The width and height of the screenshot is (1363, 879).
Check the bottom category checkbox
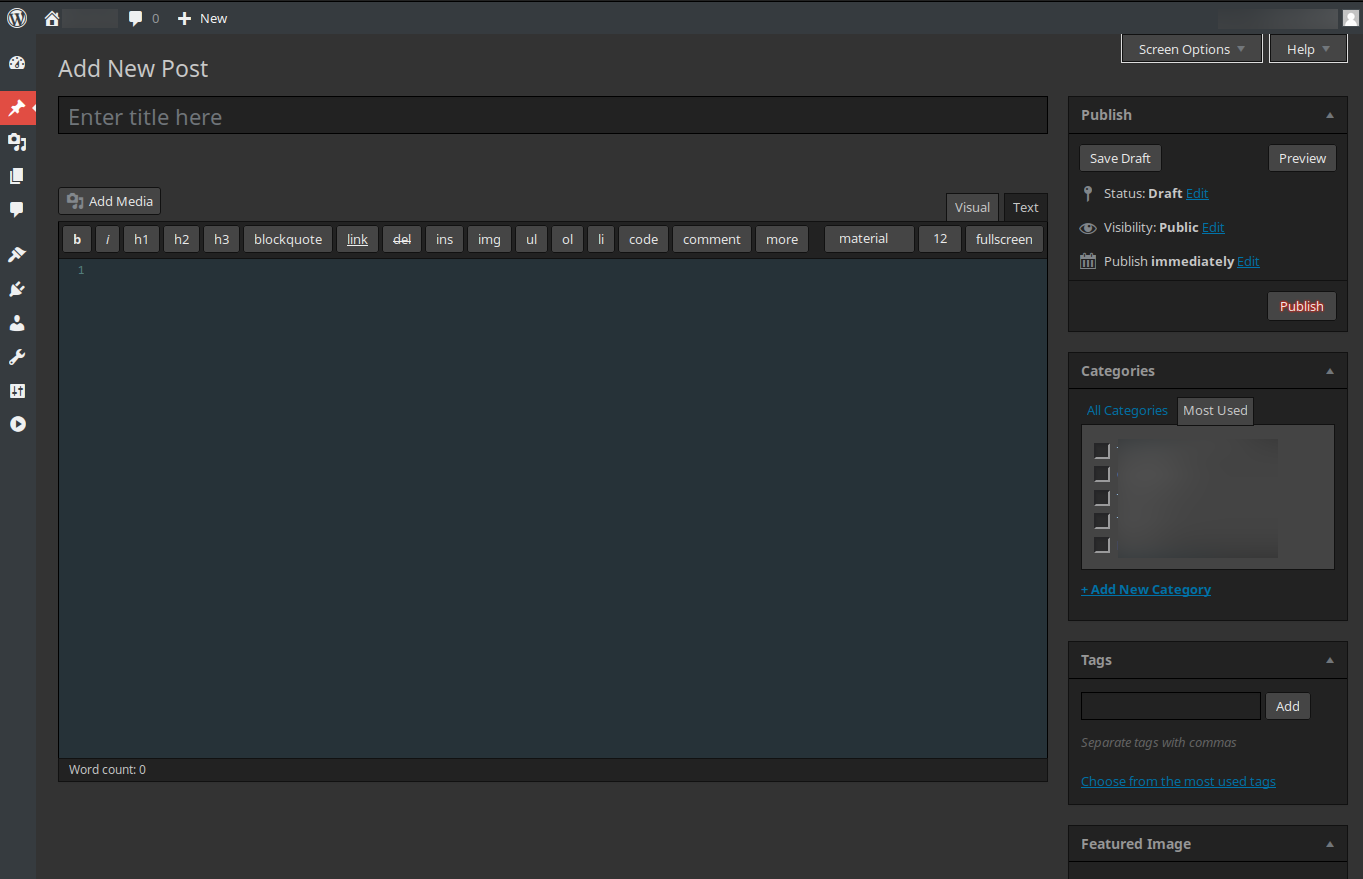tap(1102, 545)
